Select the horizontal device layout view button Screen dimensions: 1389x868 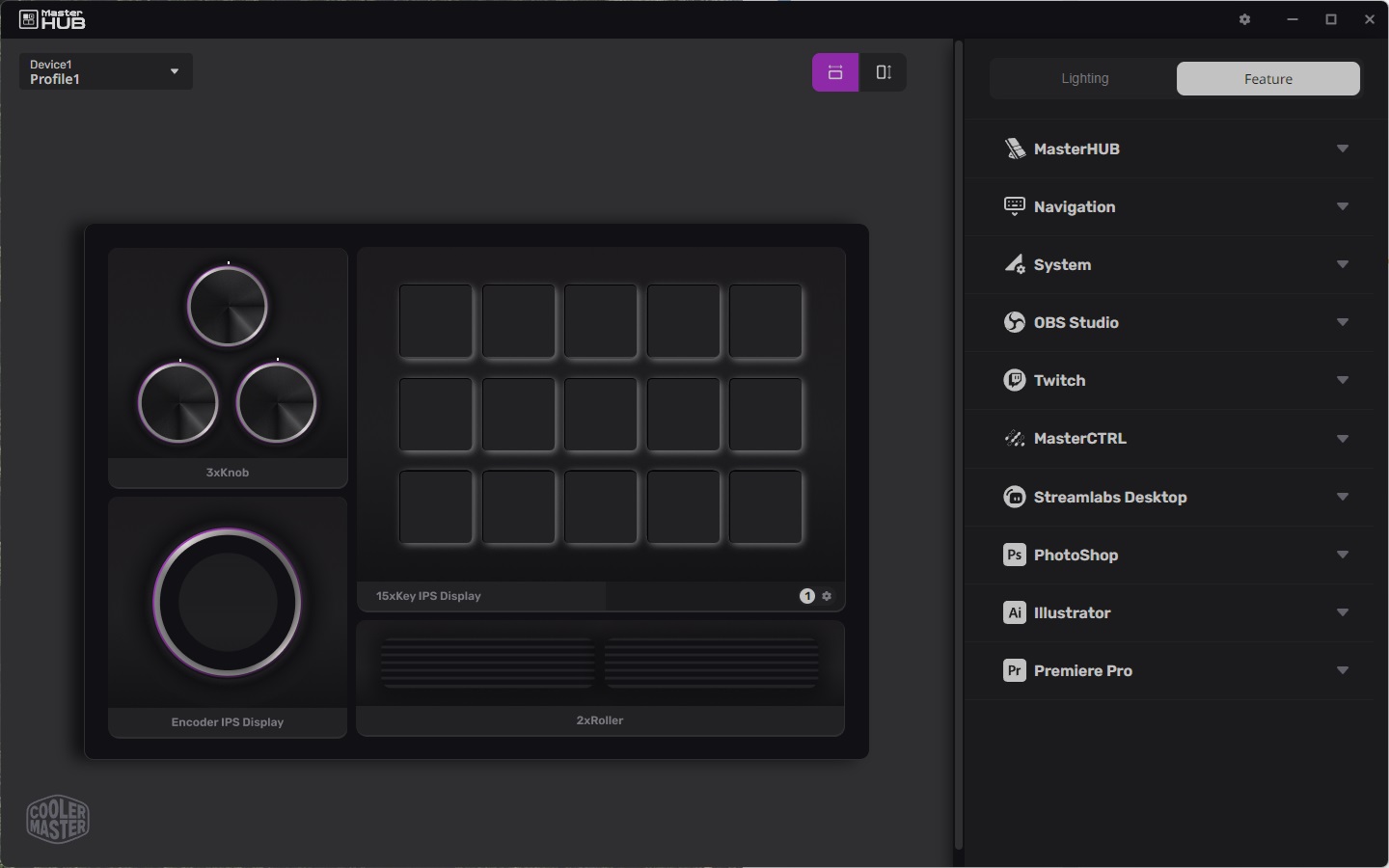(835, 72)
